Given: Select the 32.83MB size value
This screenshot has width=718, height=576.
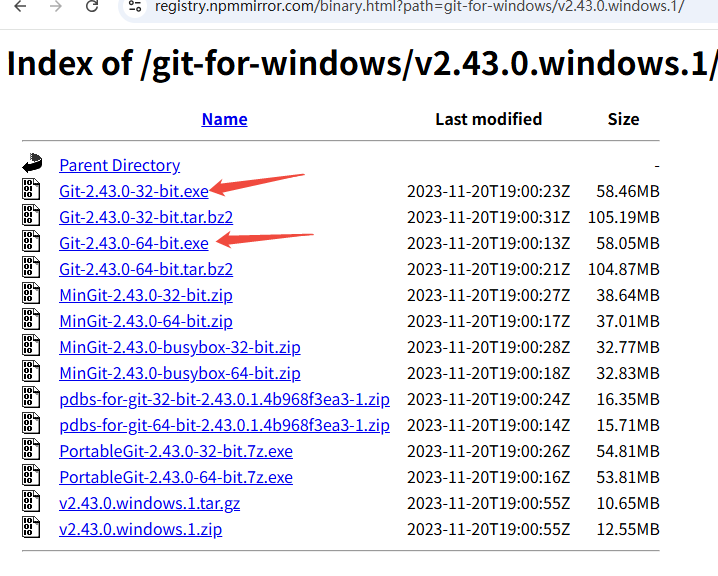Looking at the screenshot, I should click(x=628, y=374).
